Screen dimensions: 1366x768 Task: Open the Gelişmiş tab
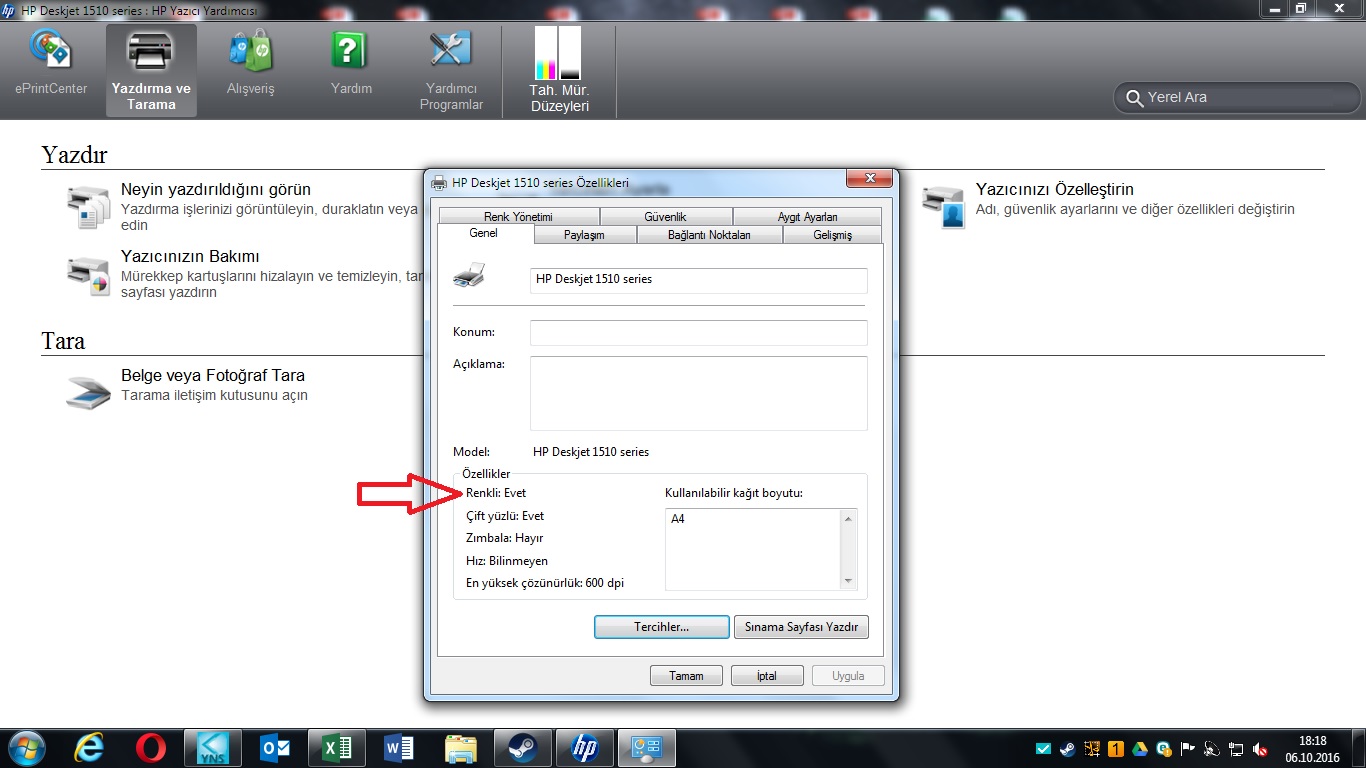tap(832, 235)
